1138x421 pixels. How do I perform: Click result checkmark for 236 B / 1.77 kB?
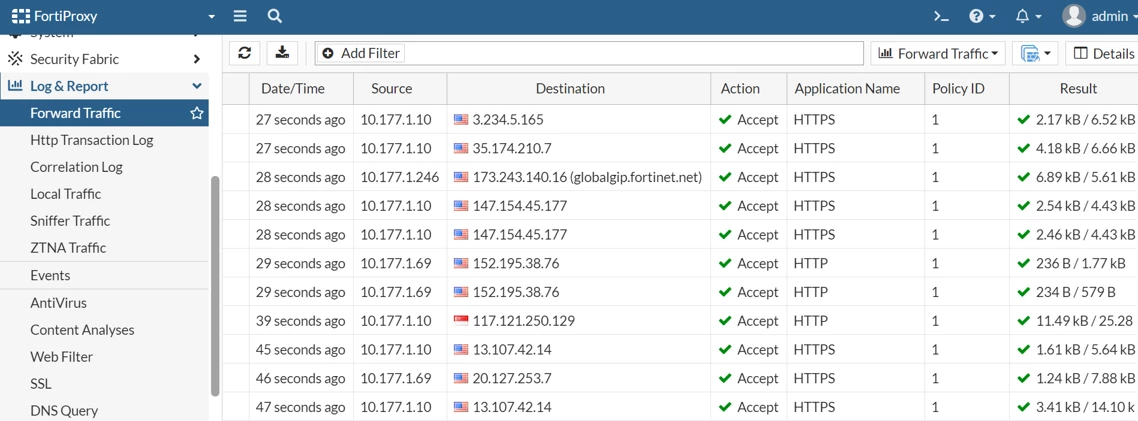click(1023, 263)
